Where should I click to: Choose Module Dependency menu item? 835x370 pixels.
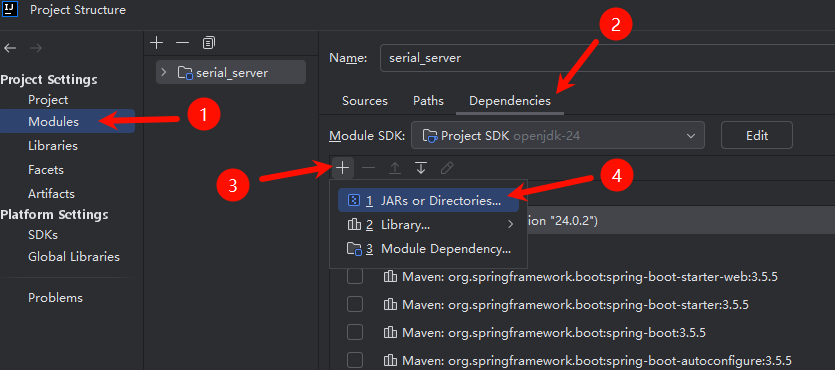428,249
